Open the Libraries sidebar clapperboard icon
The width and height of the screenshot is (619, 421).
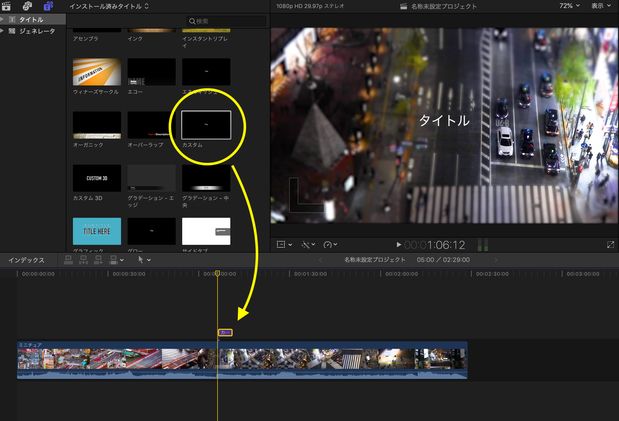click(x=6, y=6)
